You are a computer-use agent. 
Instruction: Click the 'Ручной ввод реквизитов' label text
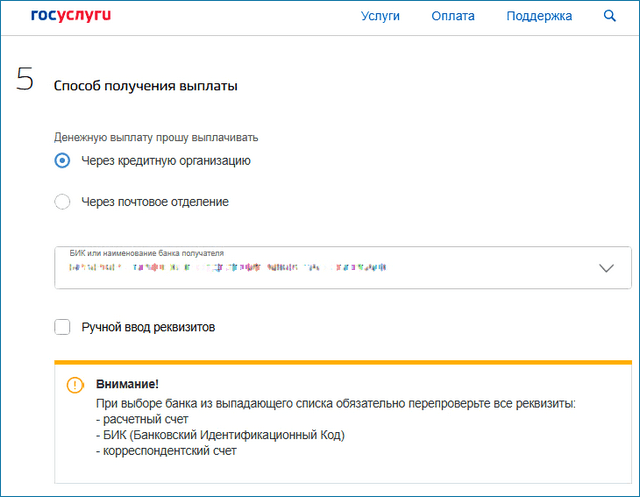(x=148, y=327)
